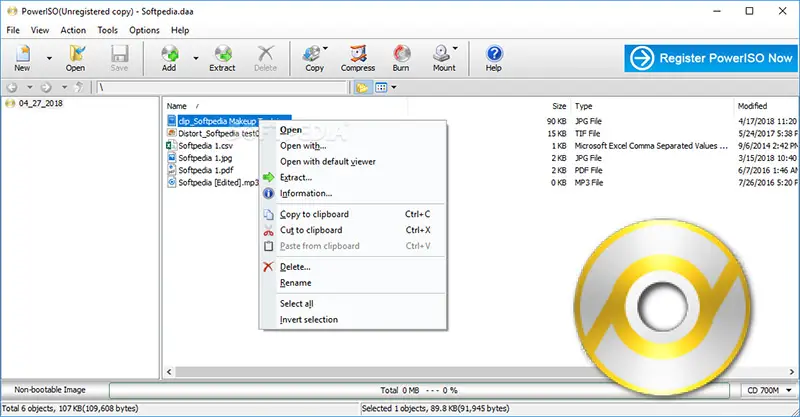Screen dimensions: 800x417
Task: Open the Options menu
Action: pyautogui.click(x=144, y=30)
